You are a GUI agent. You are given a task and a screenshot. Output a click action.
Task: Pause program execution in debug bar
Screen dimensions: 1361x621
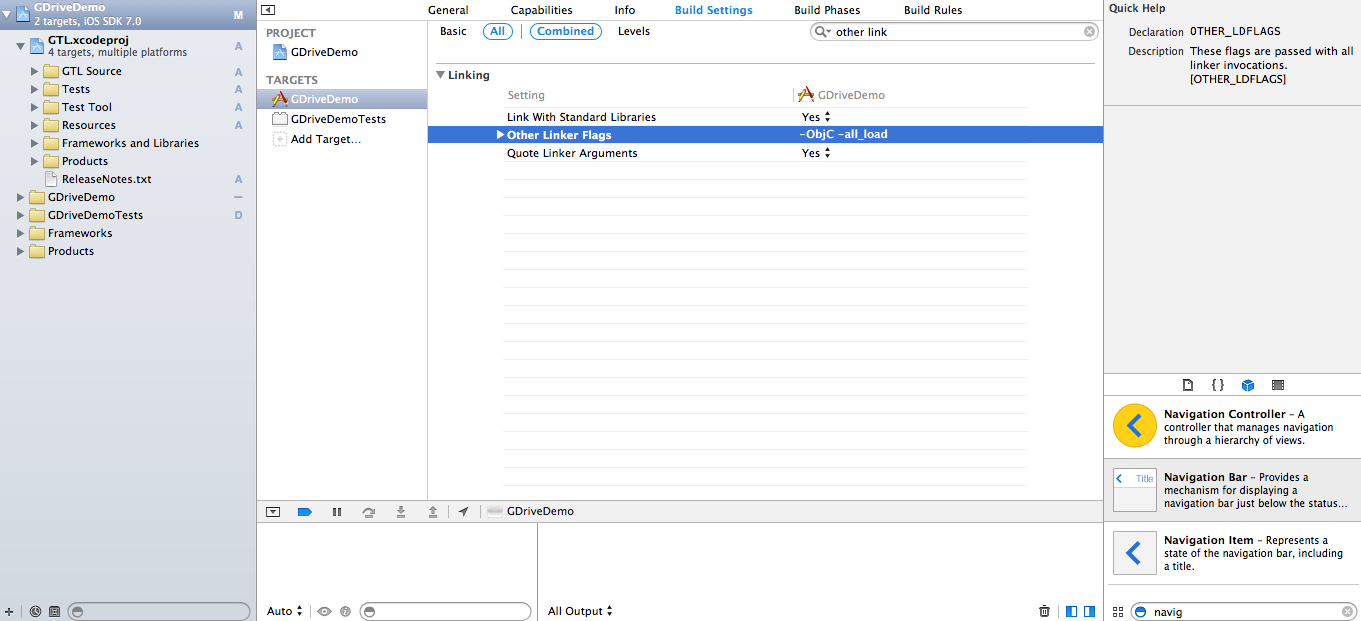pyautogui.click(x=337, y=511)
